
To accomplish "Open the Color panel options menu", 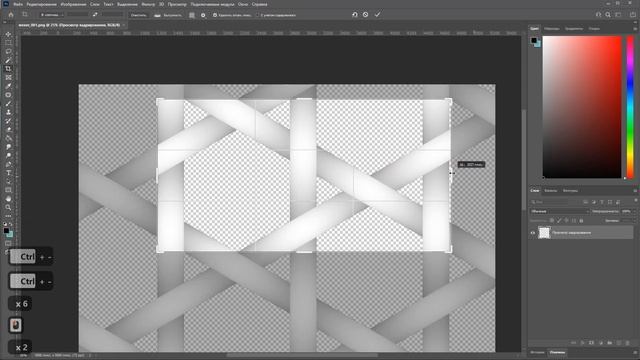I will (x=635, y=29).
